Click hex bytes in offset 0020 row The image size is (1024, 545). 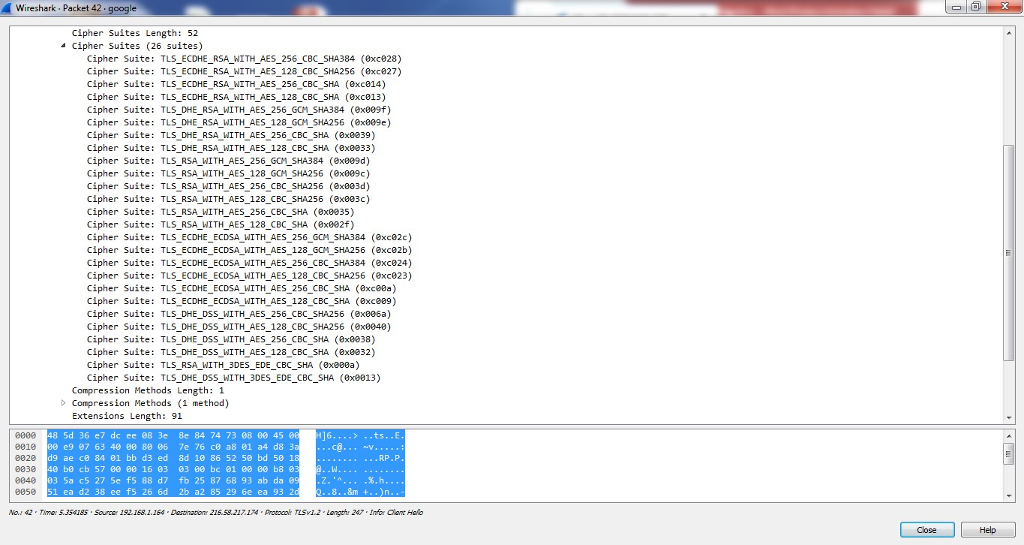coord(173,458)
